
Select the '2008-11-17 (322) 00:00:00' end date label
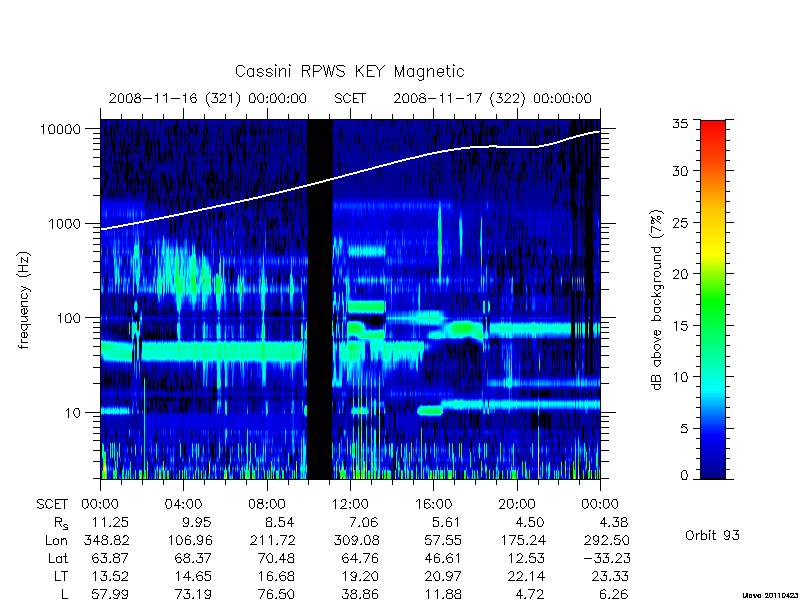click(x=492, y=98)
